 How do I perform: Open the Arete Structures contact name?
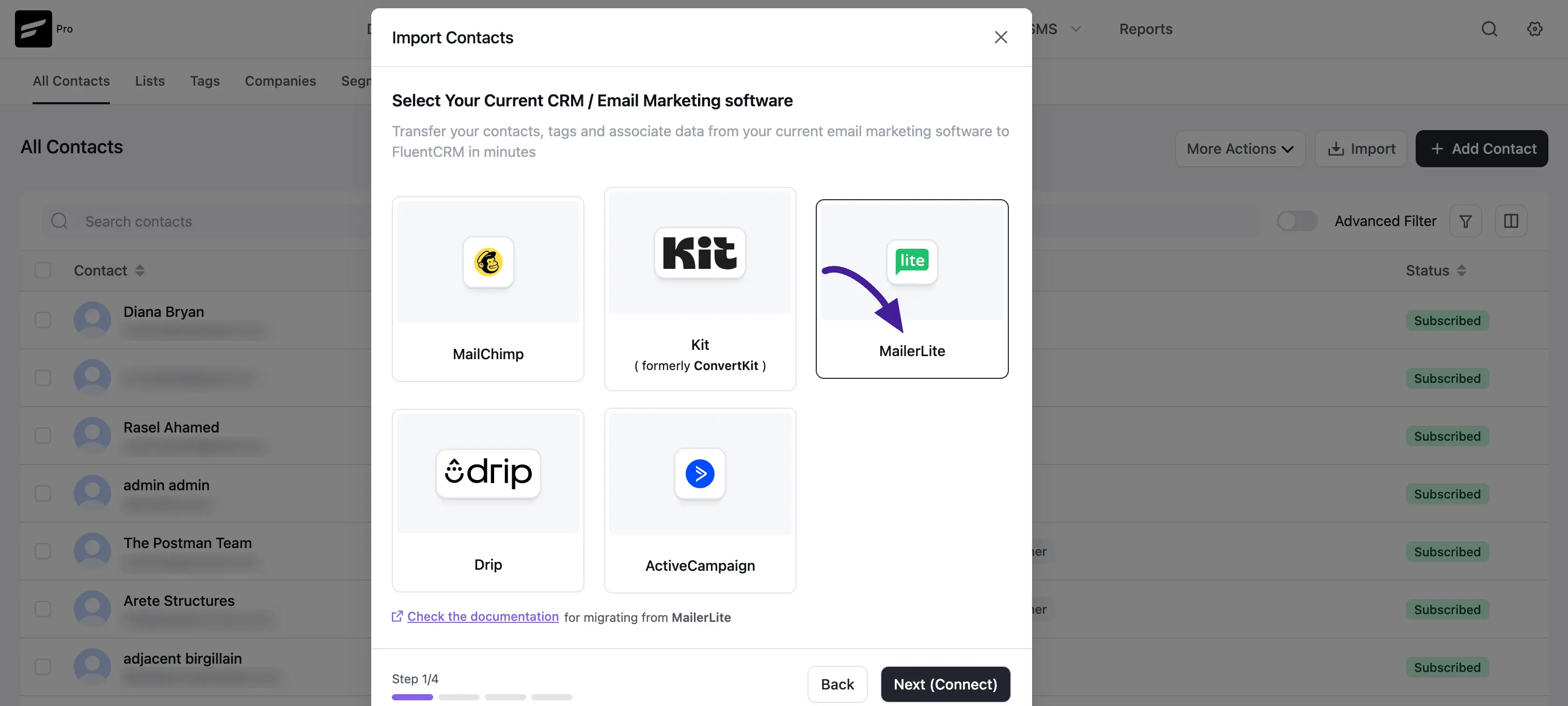[179, 601]
